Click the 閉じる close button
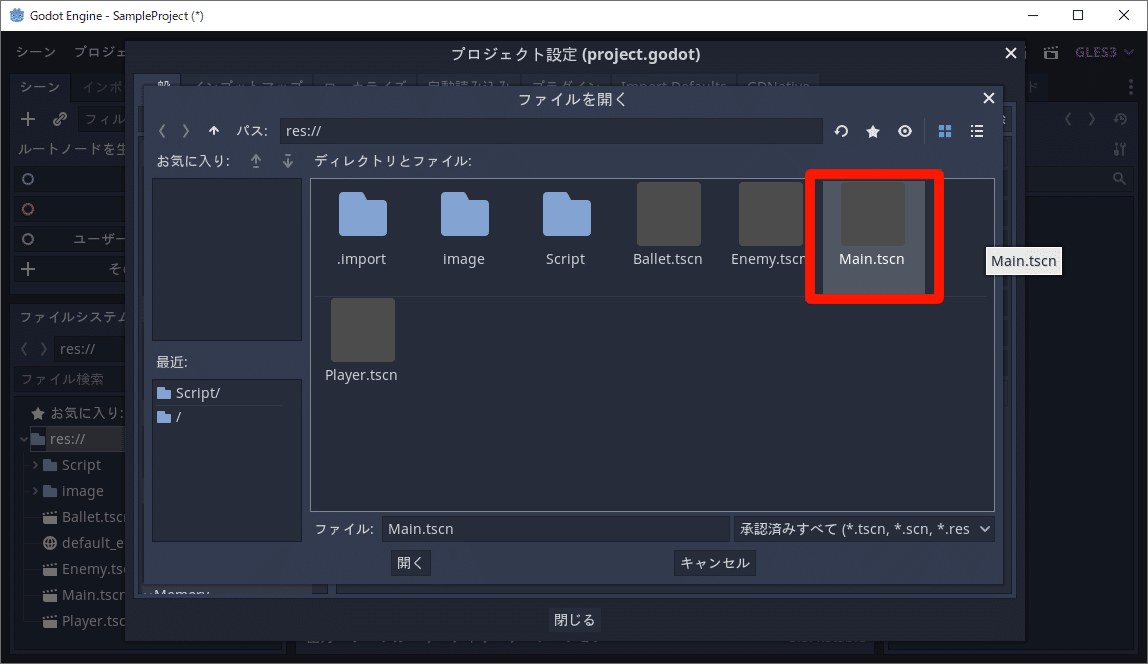The image size is (1148, 664). [x=575, y=620]
